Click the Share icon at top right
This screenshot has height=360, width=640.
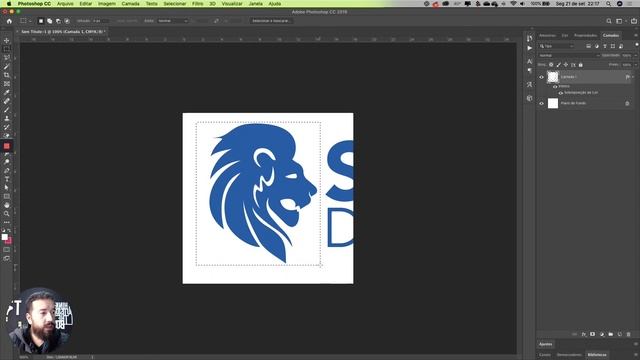tap(634, 21)
